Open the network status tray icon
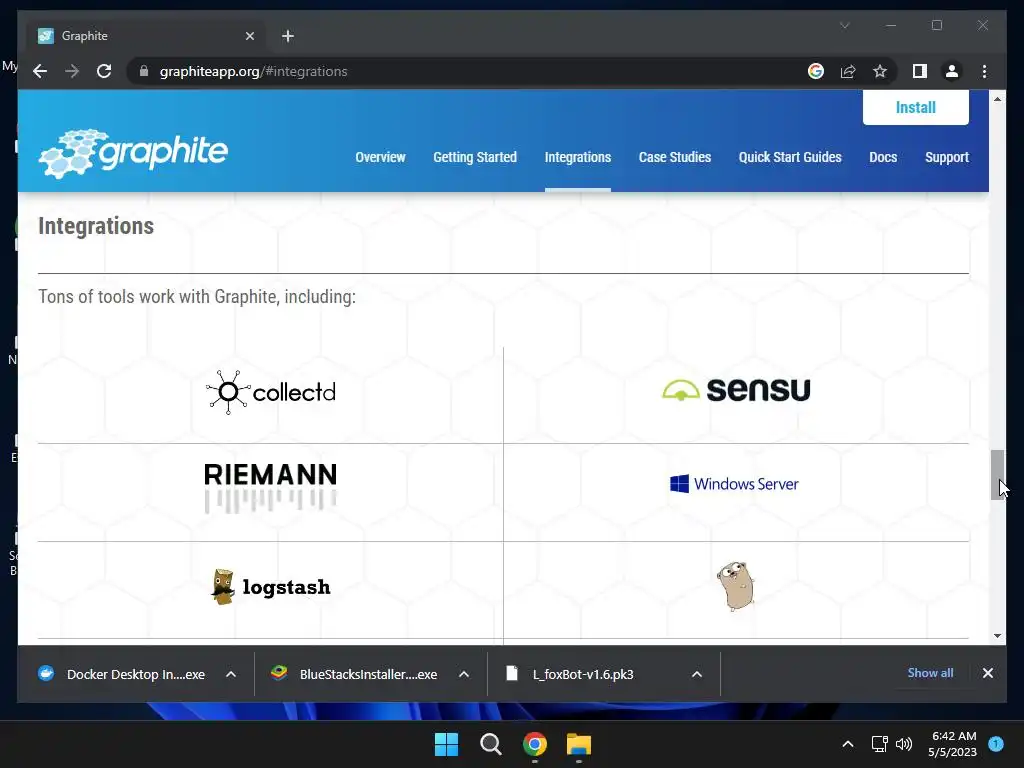Screen dimensions: 1024x768 click(x=879, y=744)
